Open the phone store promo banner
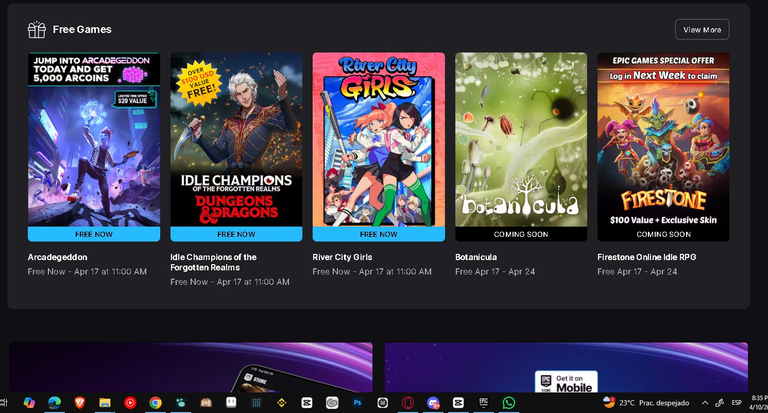 coord(191,367)
